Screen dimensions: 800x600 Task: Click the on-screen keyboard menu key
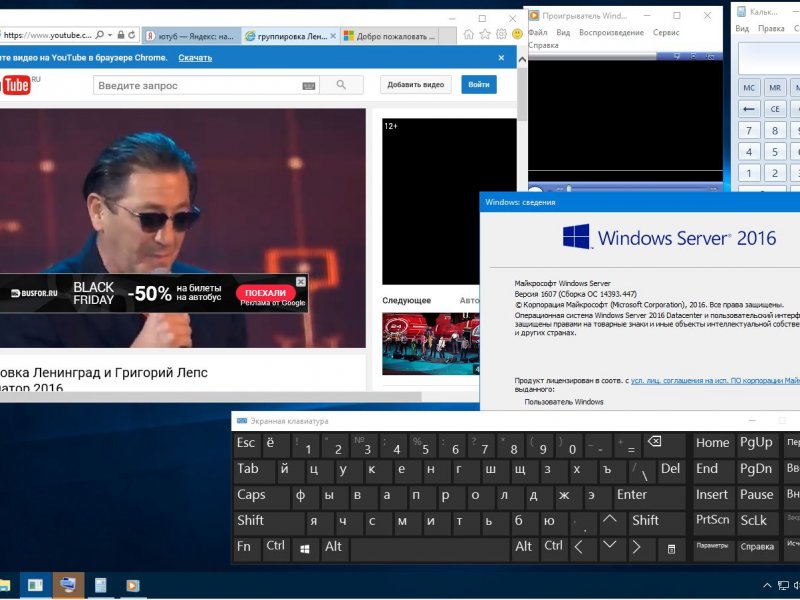tap(671, 549)
